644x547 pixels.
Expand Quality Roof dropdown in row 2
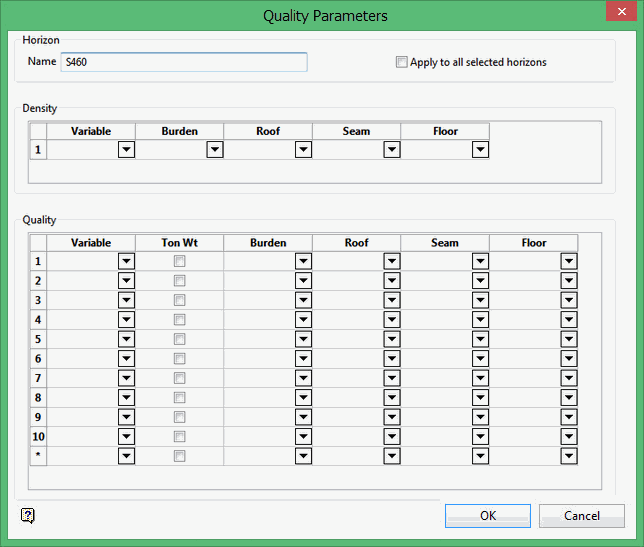pos(392,281)
